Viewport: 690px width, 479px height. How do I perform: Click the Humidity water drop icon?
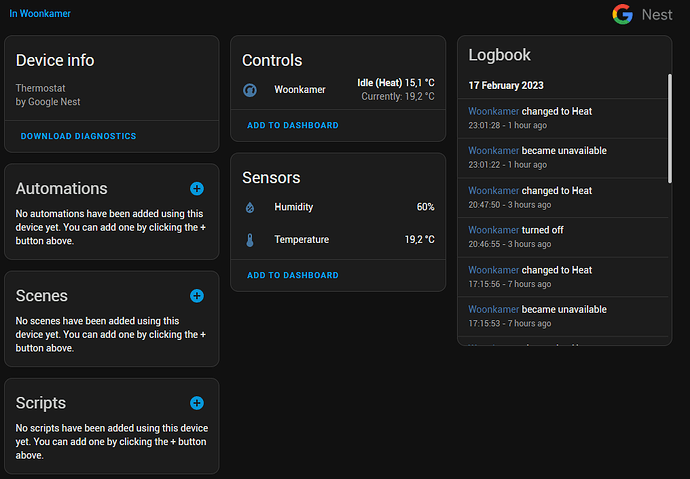[250, 207]
